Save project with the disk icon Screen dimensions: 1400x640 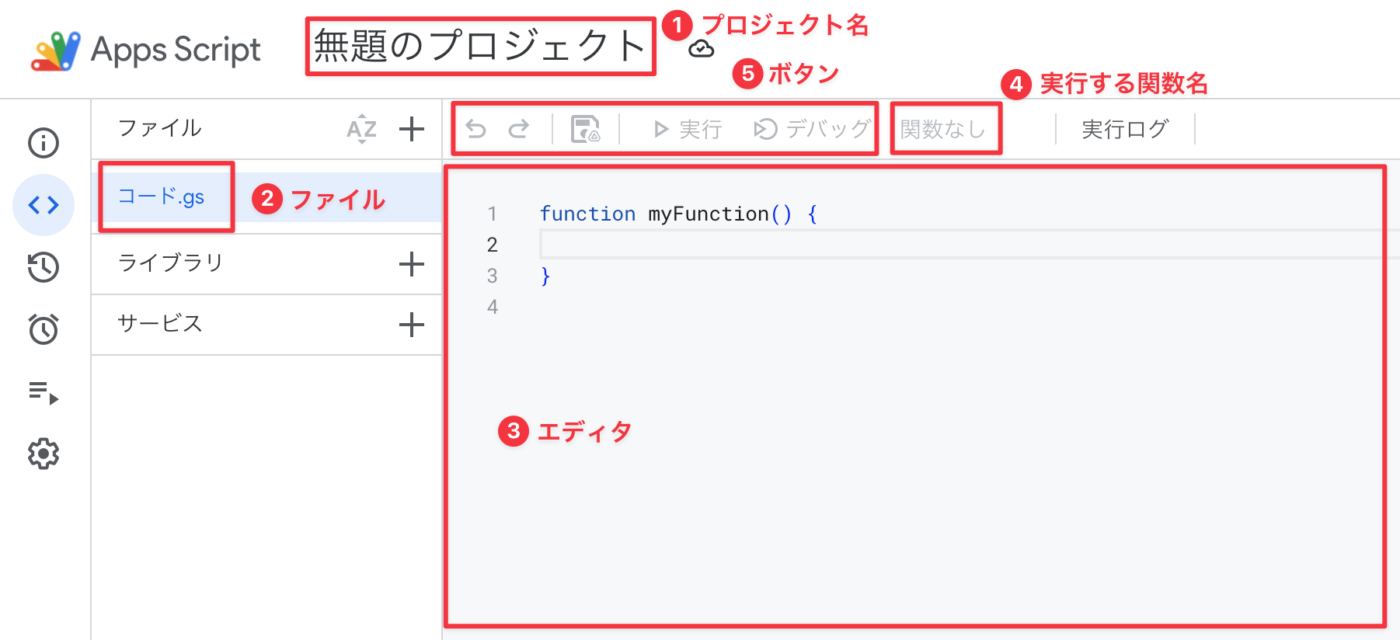585,129
